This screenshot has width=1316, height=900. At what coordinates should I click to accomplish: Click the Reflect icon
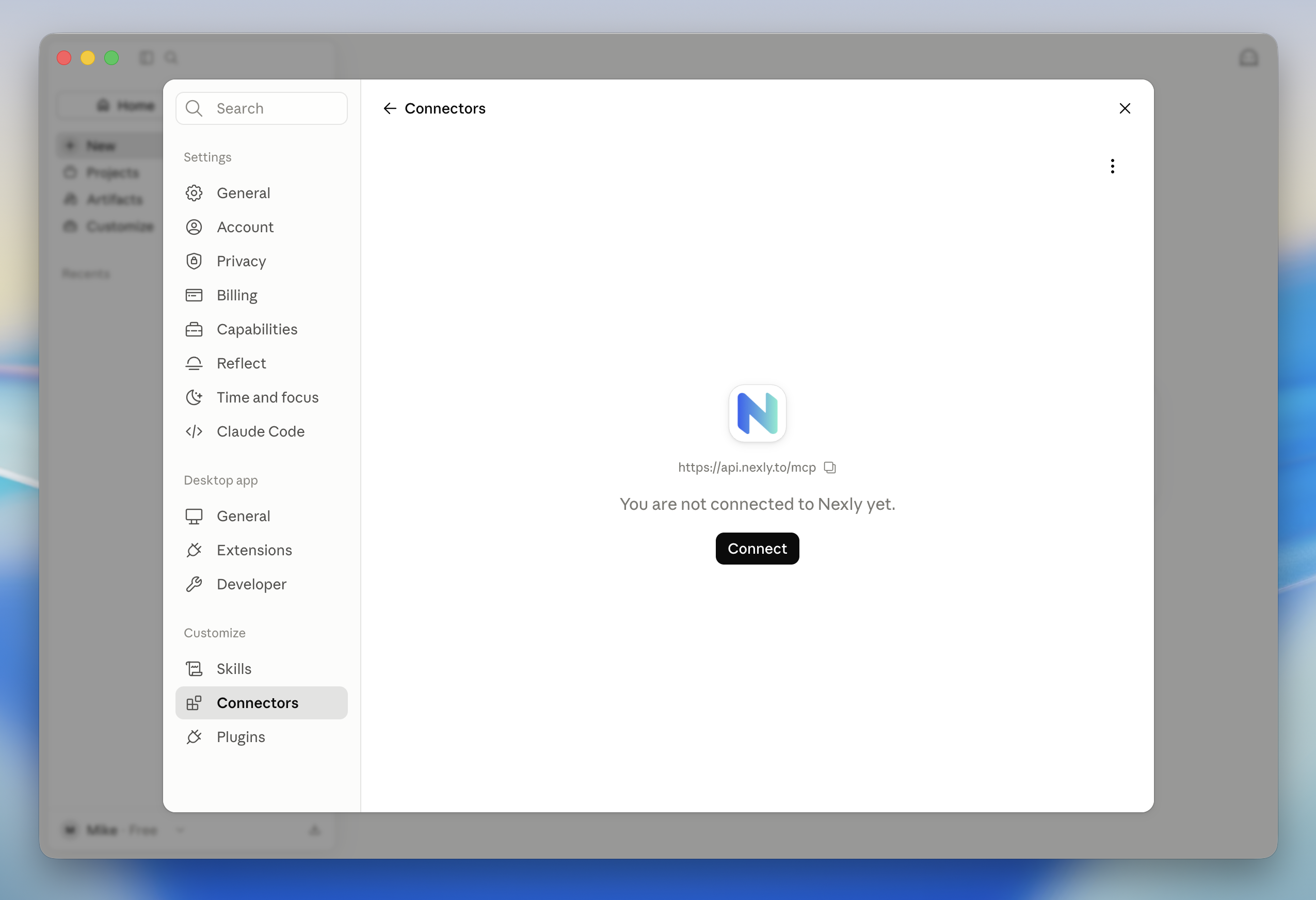(194, 363)
